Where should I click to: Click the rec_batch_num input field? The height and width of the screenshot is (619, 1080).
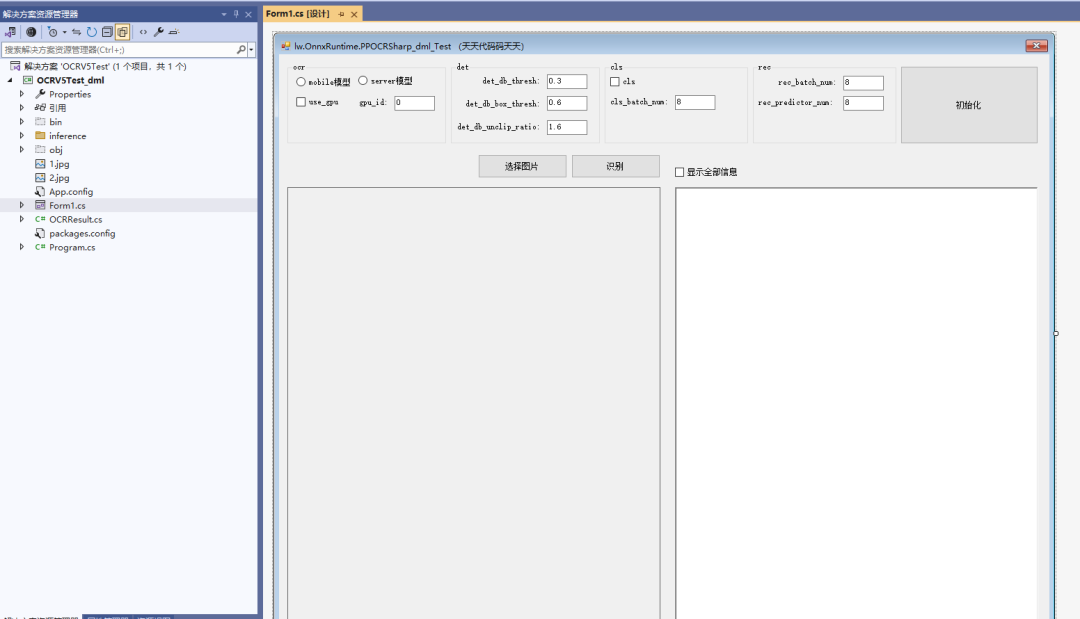point(863,83)
